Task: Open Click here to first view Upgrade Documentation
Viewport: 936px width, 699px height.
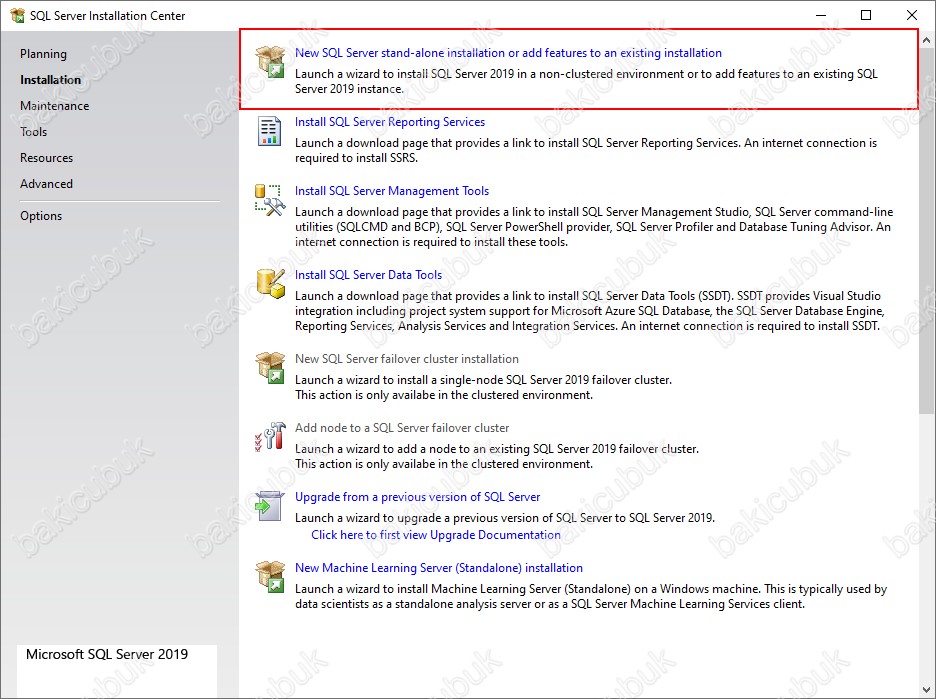Action: [x=436, y=535]
